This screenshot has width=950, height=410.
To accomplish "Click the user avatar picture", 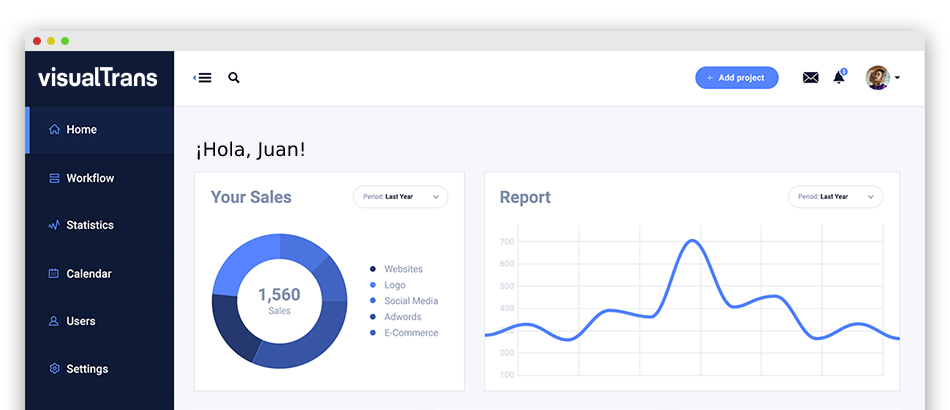I will pos(877,78).
